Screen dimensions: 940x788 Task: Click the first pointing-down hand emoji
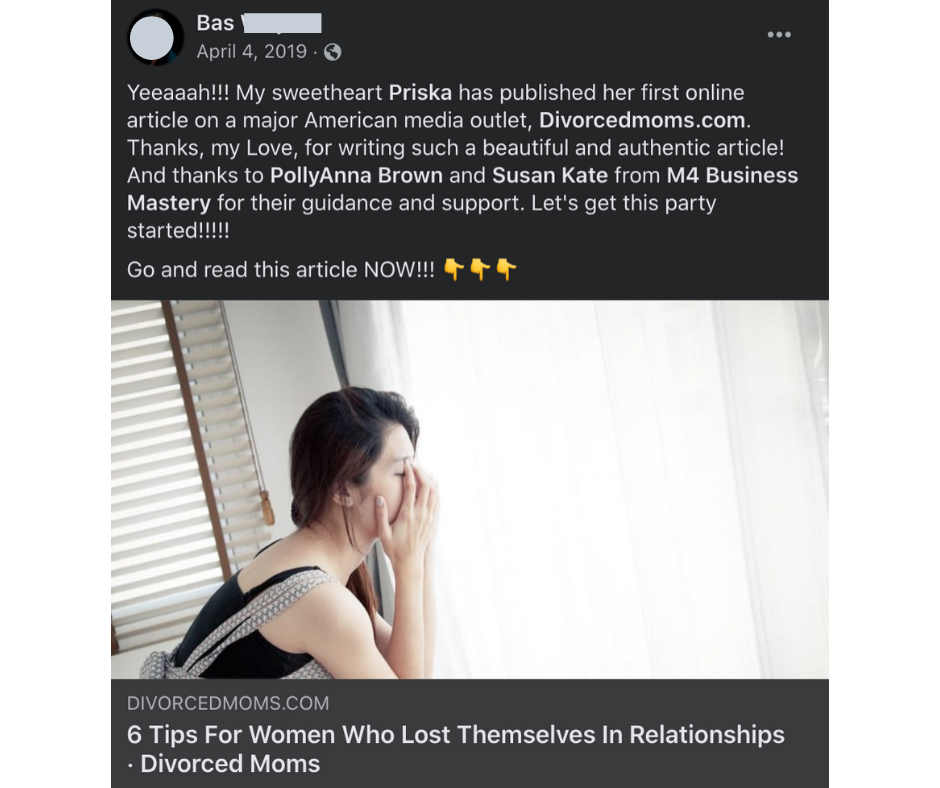coord(454,269)
